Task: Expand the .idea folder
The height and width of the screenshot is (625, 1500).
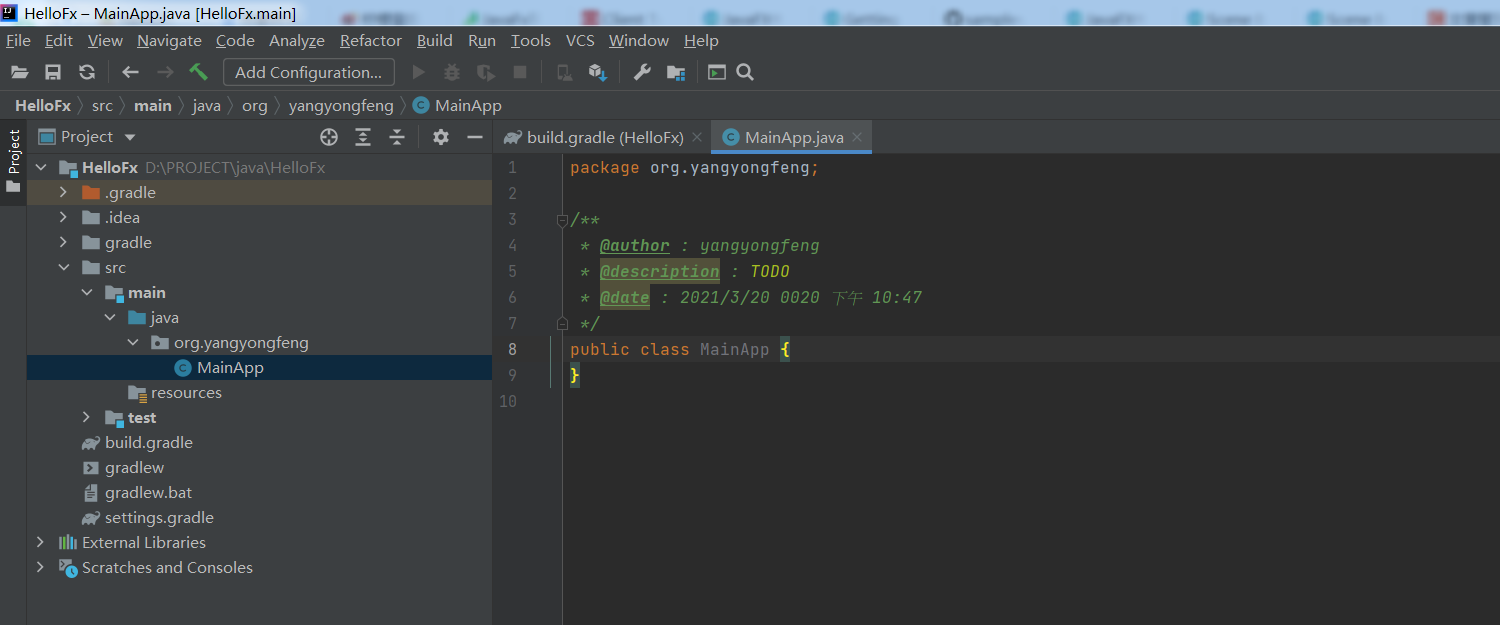Action: point(64,217)
